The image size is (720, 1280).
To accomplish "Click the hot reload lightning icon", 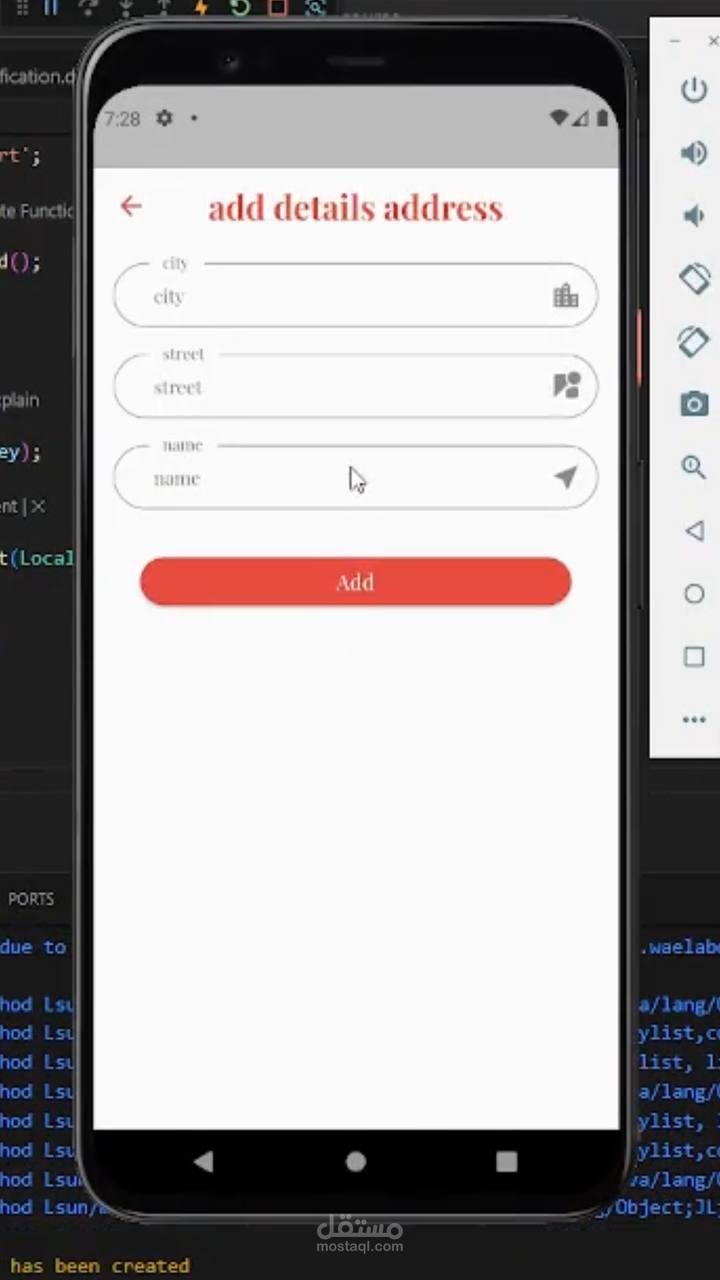I will tap(201, 8).
